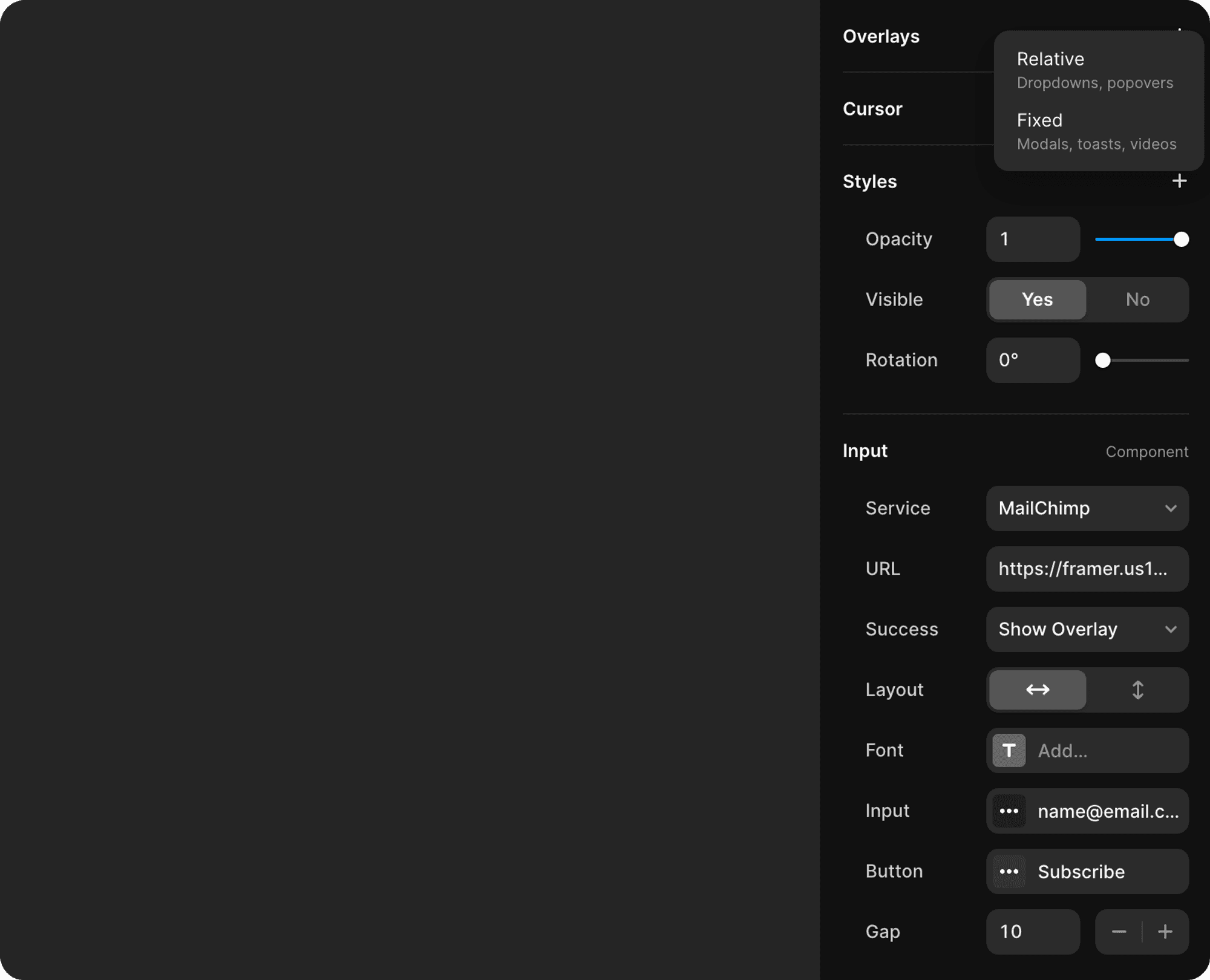Click the Opacity value field
Image resolution: width=1210 pixels, height=980 pixels.
(1033, 239)
